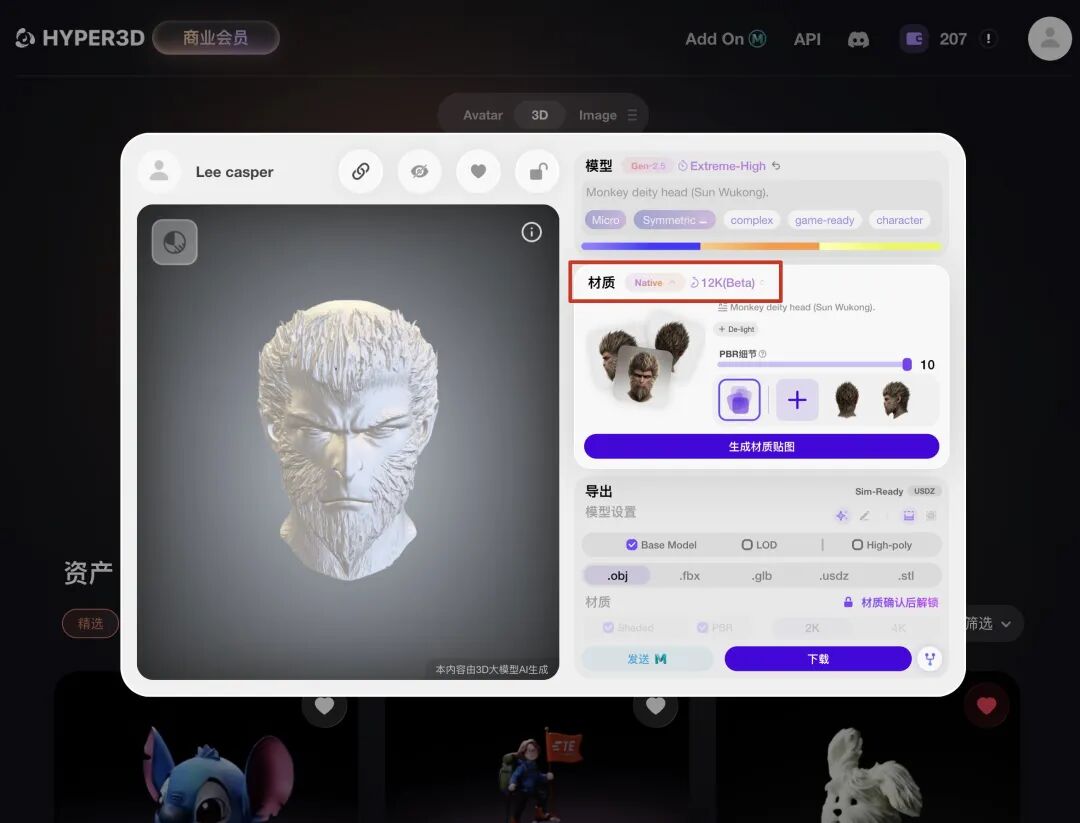Copy share link with chain icon

pyautogui.click(x=361, y=171)
